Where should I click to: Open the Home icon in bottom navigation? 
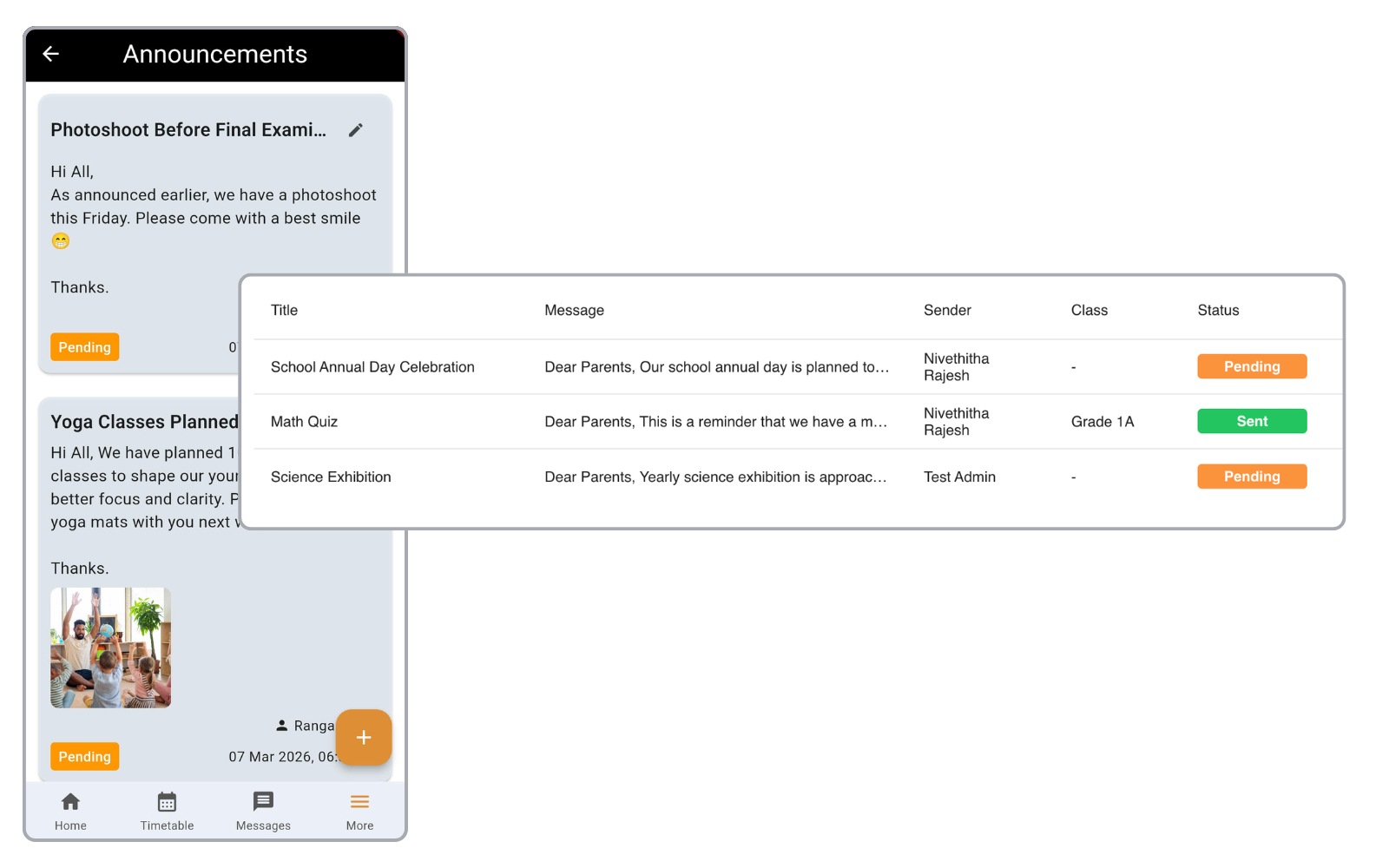click(x=70, y=802)
